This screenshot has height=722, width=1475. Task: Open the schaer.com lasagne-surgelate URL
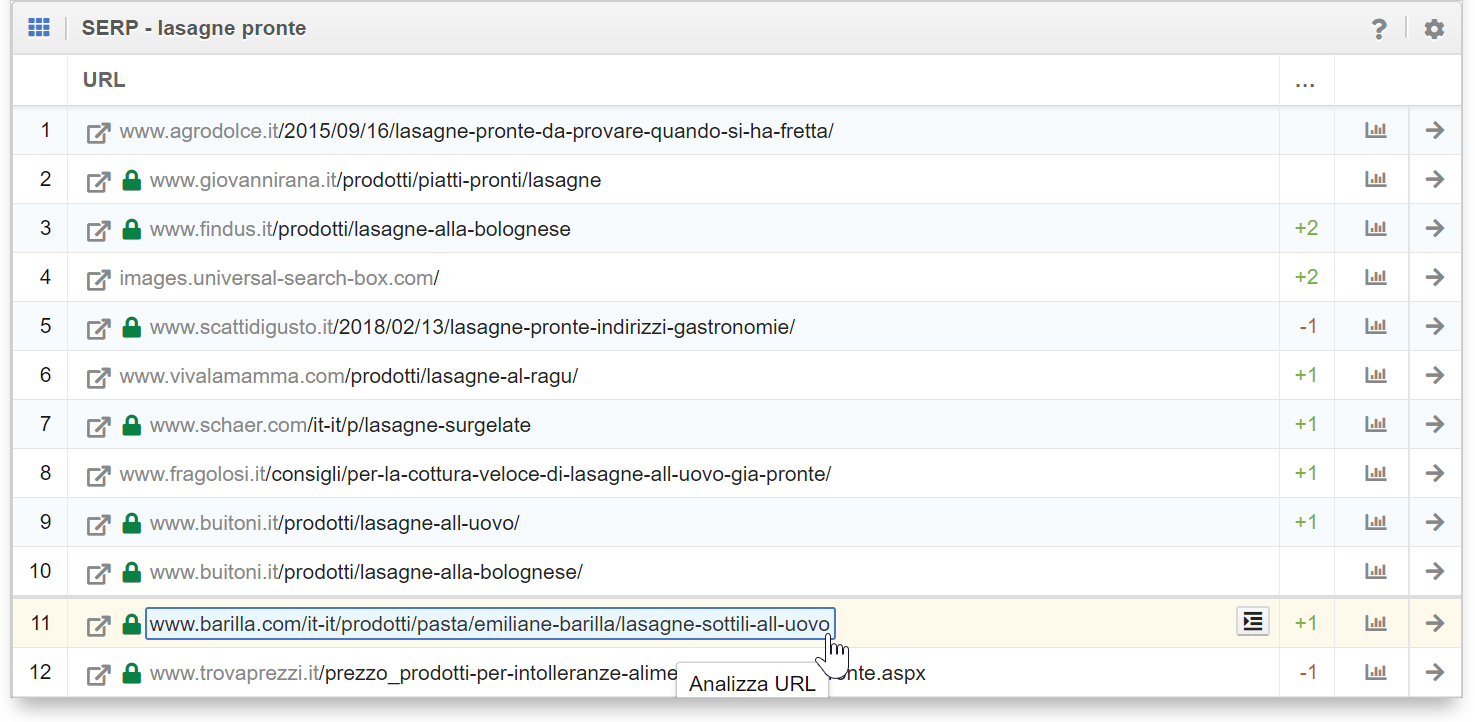click(x=340, y=425)
